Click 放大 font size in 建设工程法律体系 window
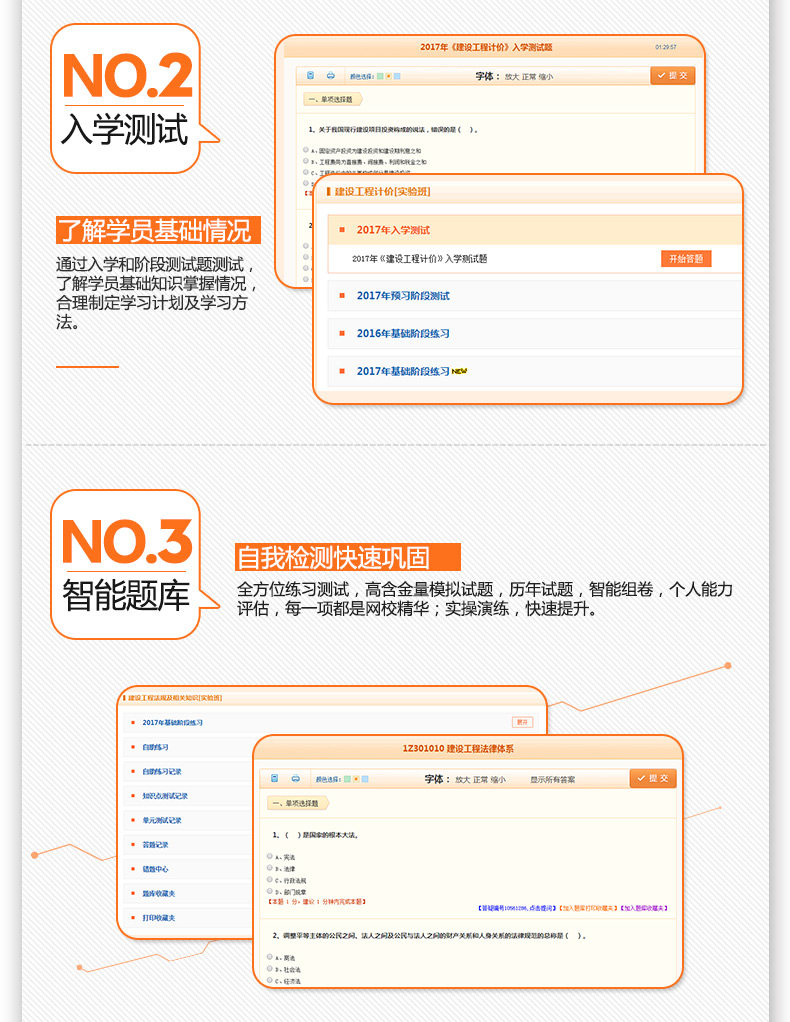Image resolution: width=790 pixels, height=1022 pixels. [x=462, y=780]
